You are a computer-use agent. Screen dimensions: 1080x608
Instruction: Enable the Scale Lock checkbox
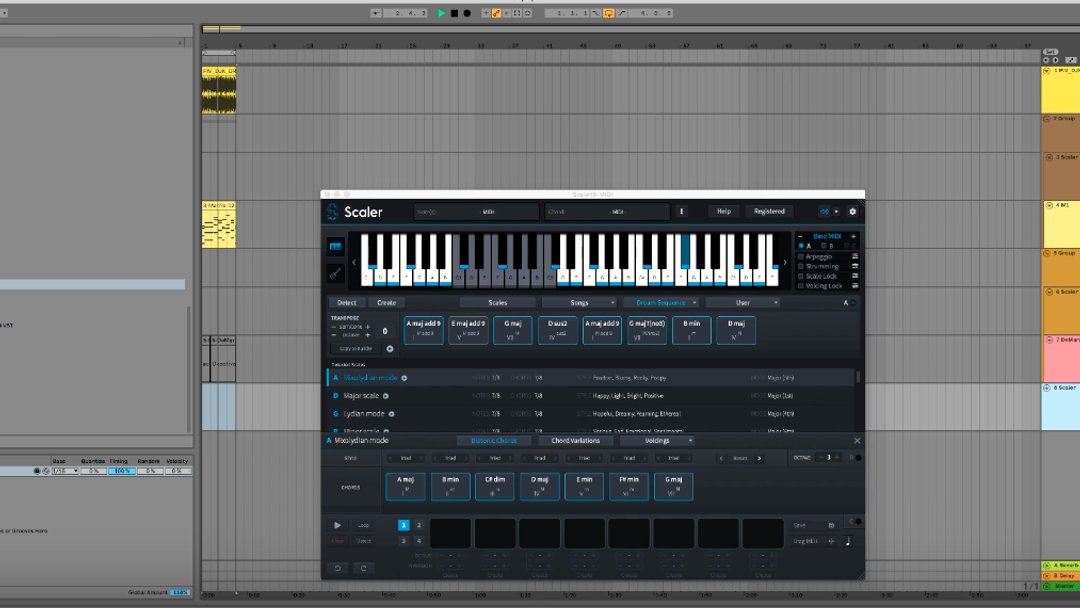pos(801,276)
